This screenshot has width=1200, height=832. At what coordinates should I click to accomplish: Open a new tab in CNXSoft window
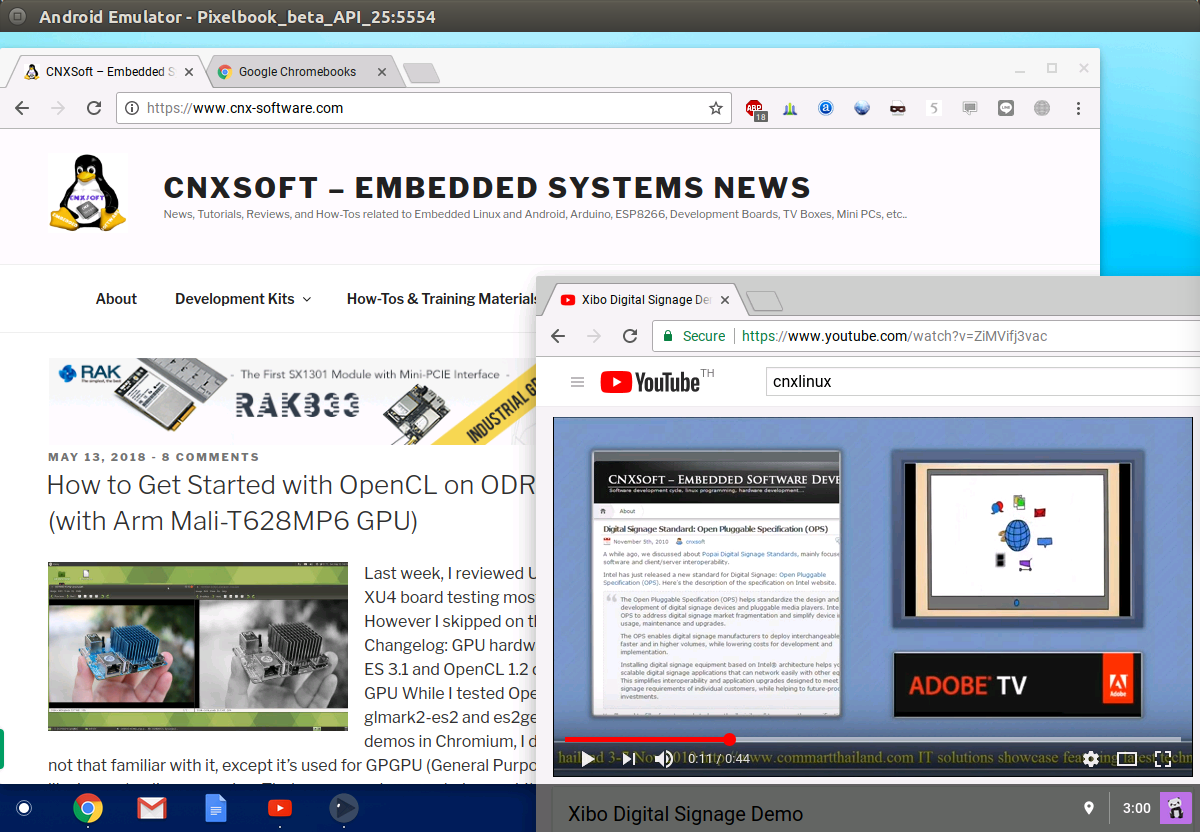pos(420,72)
